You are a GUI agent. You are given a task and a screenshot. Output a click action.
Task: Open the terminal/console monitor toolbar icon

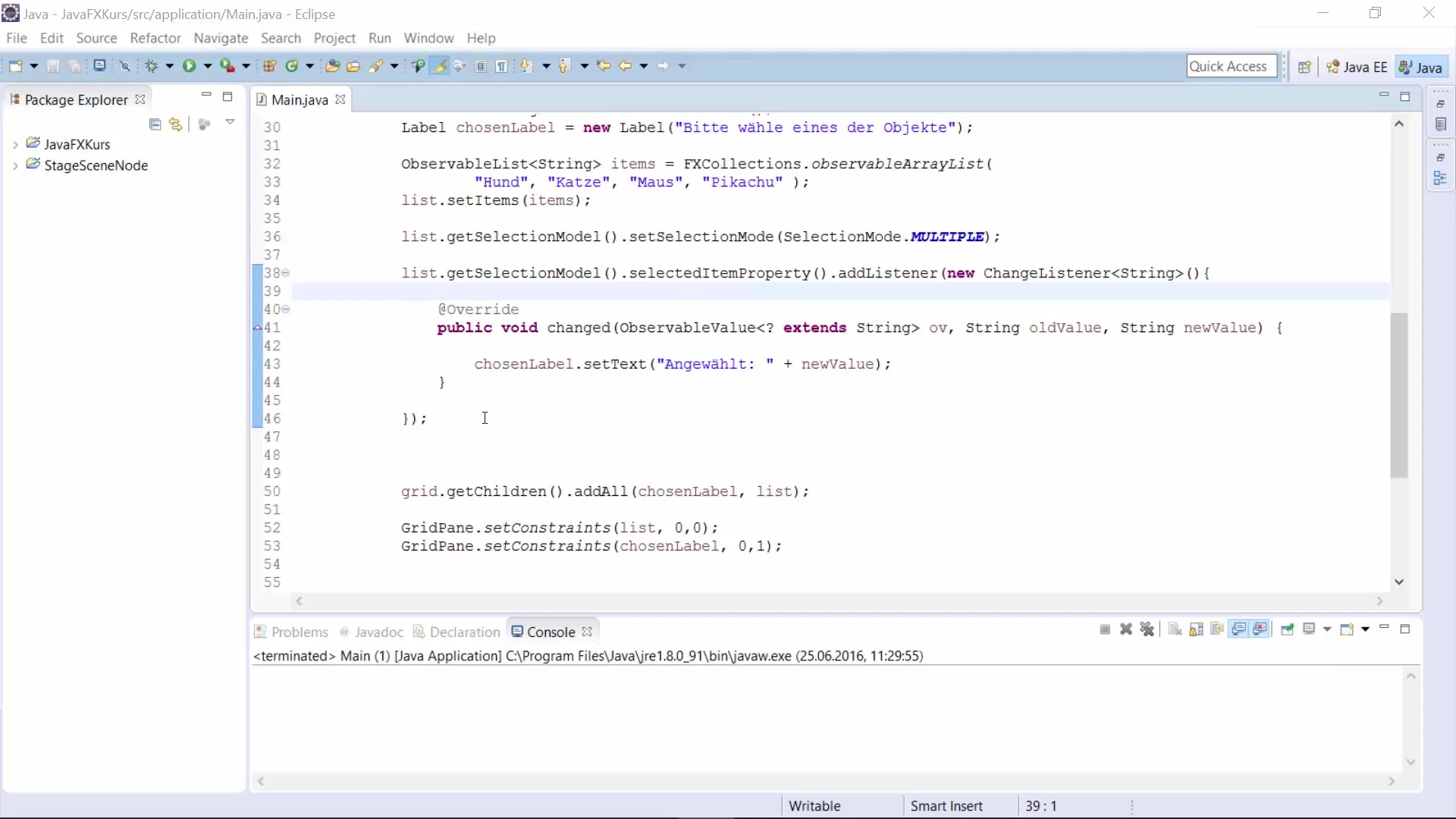99,66
